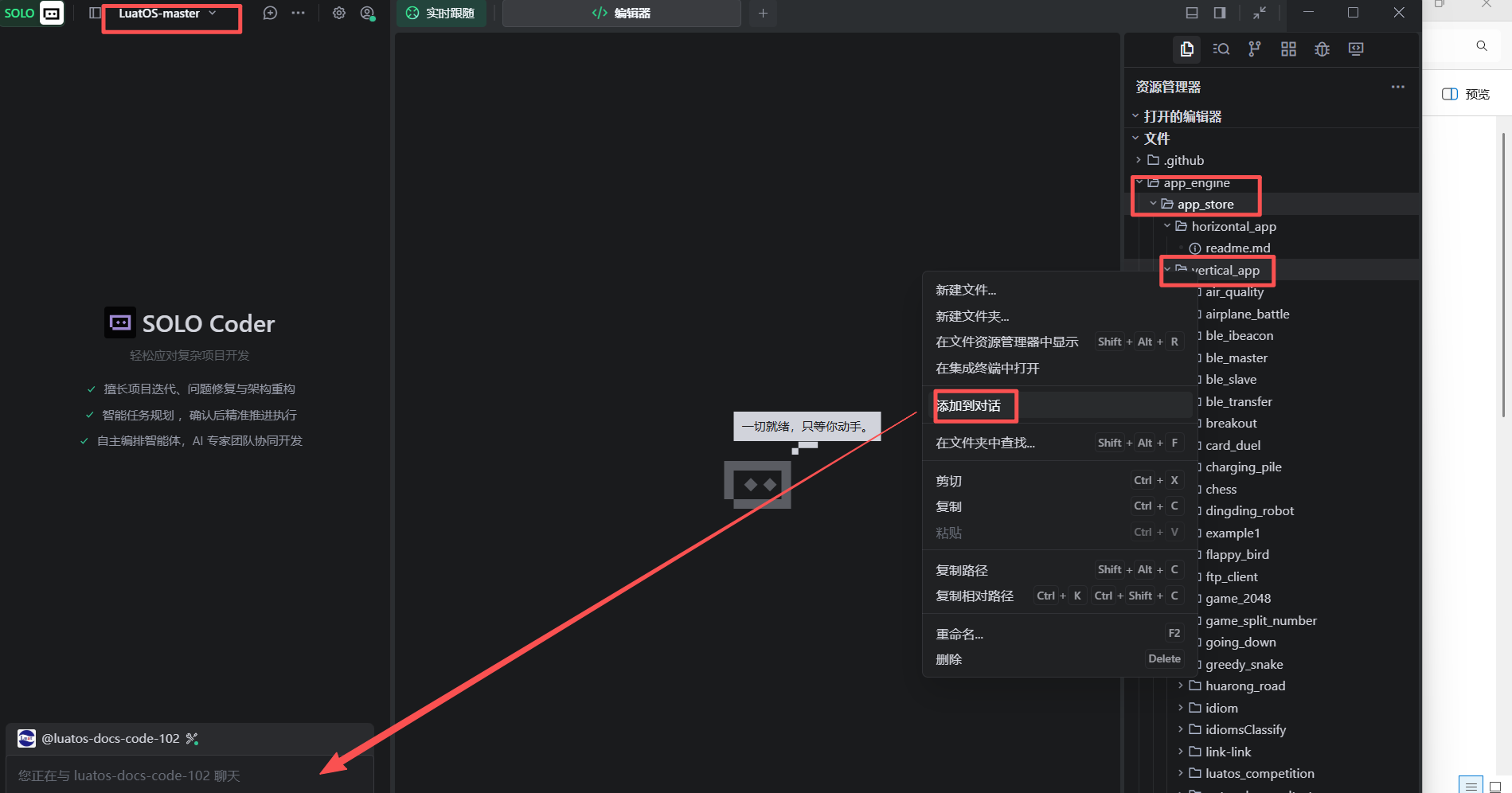Toggle the bottom panel layout icon
Viewport: 1512px width, 793px height.
click(x=1192, y=13)
